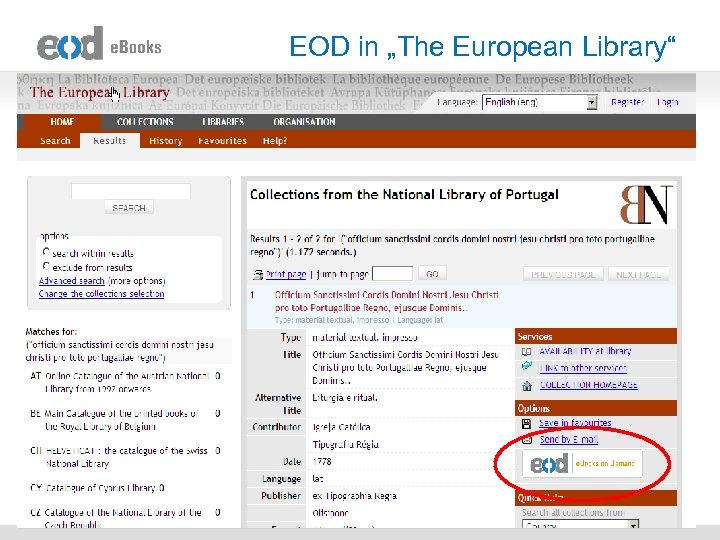Click the SEARCH button in left panel
The height and width of the screenshot is (540, 720).
[x=129, y=208]
